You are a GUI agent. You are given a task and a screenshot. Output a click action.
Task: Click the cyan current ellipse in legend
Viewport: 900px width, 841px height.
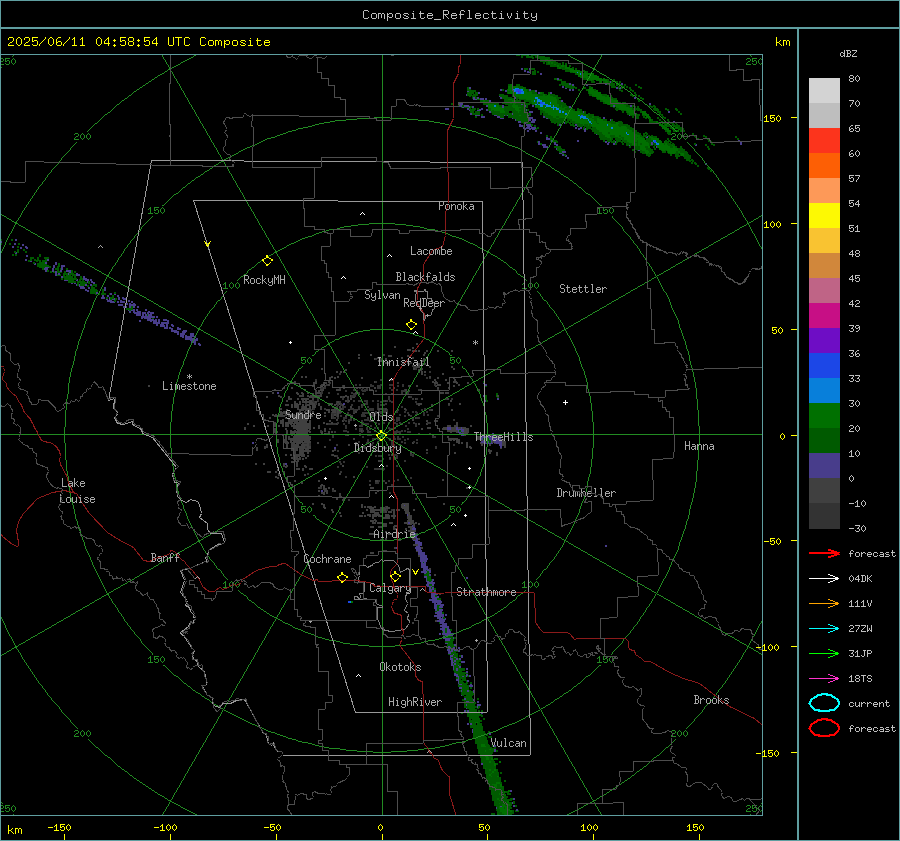[824, 703]
